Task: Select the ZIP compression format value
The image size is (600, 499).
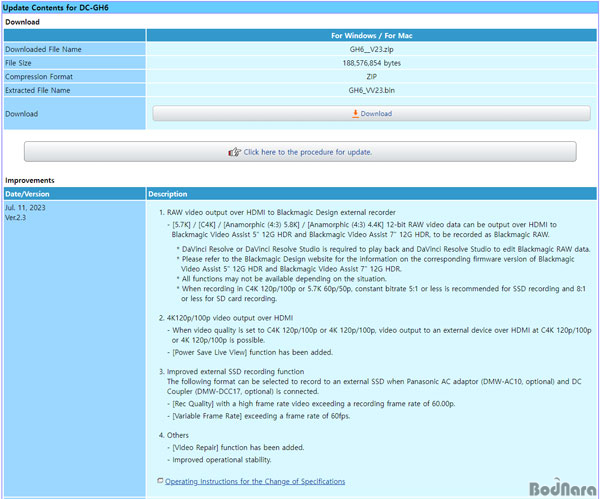Action: point(371,77)
